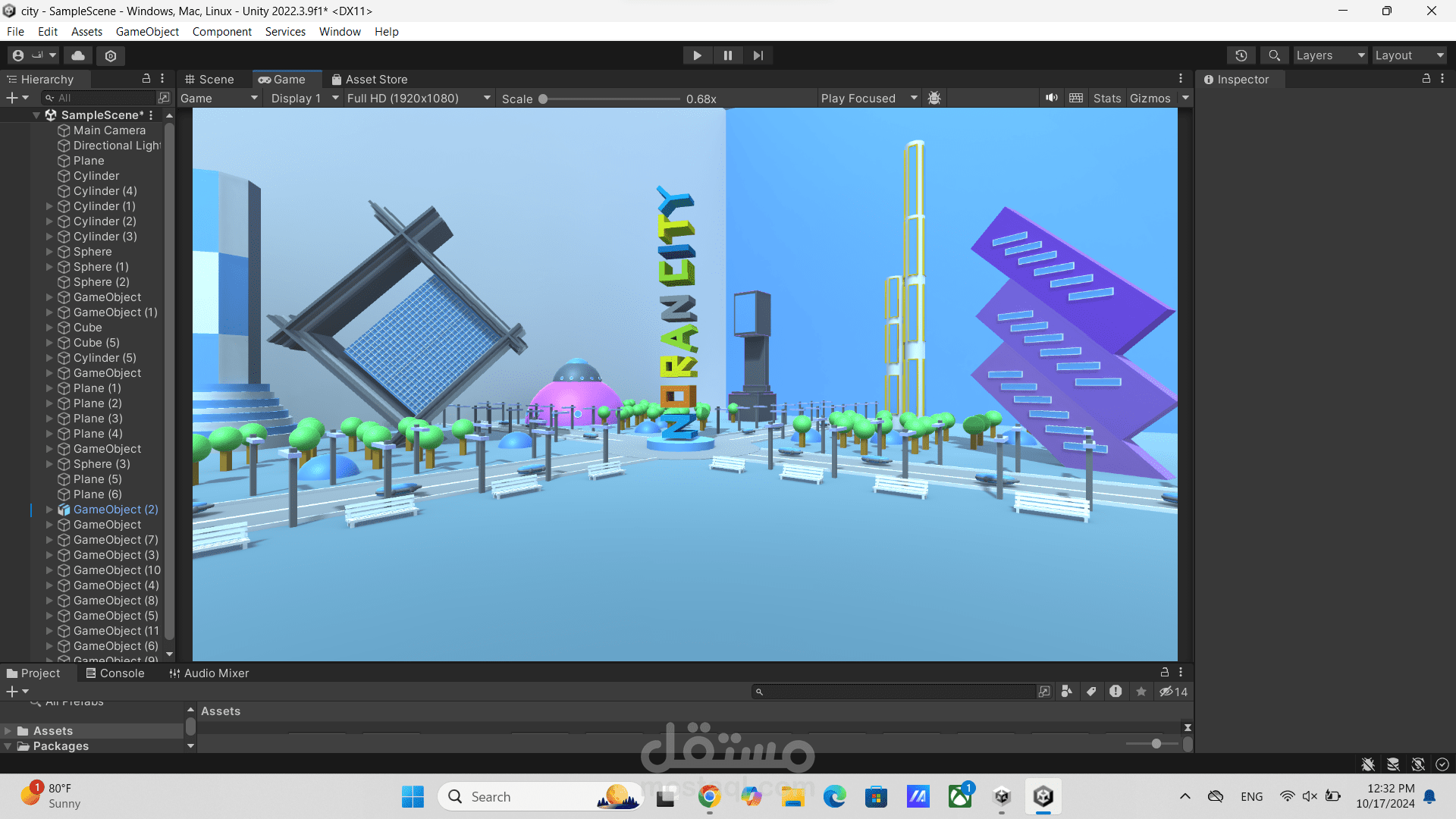Expand GameObject (7) in Hierarchy
The image size is (1456, 819).
tap(49, 540)
